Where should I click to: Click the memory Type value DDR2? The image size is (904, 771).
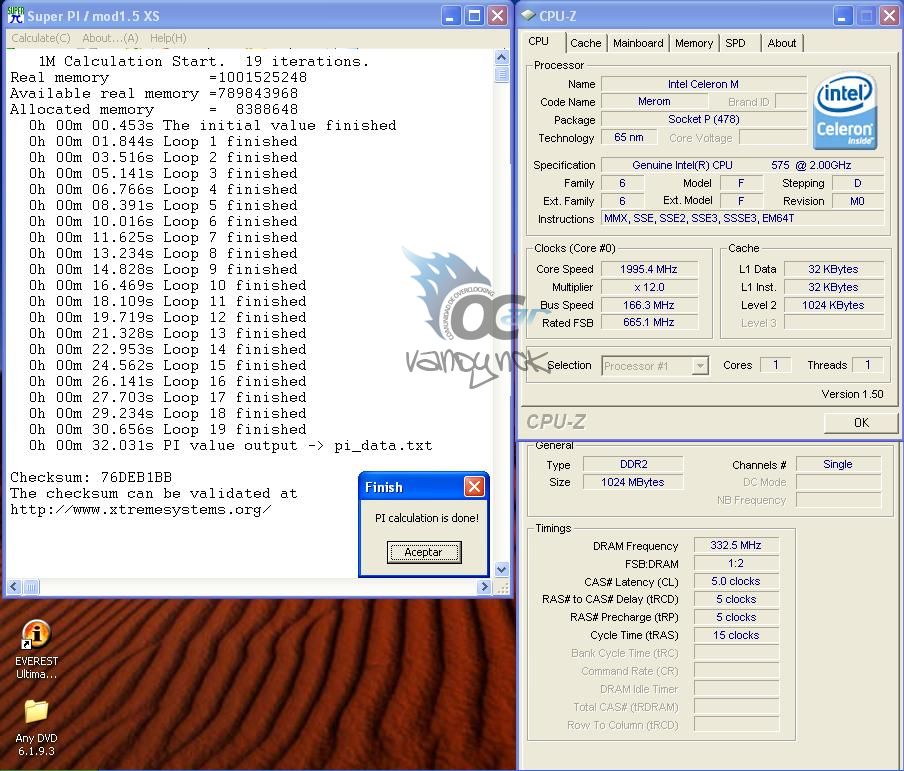click(633, 464)
